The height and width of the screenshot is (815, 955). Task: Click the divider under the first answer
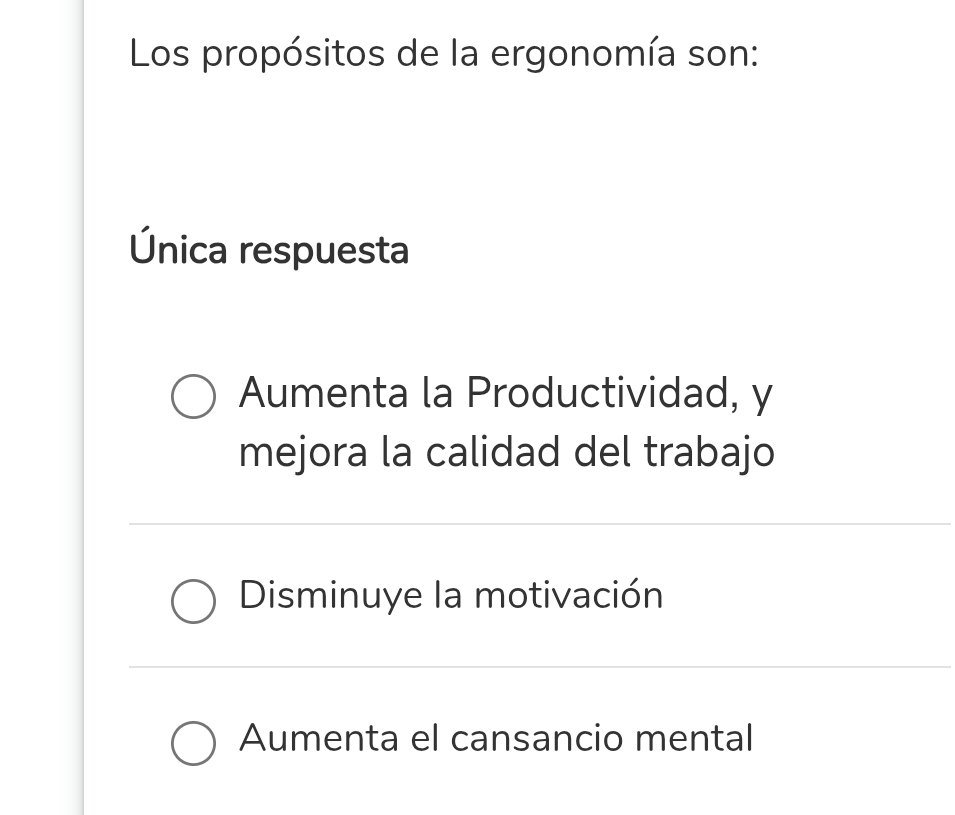coord(540,523)
